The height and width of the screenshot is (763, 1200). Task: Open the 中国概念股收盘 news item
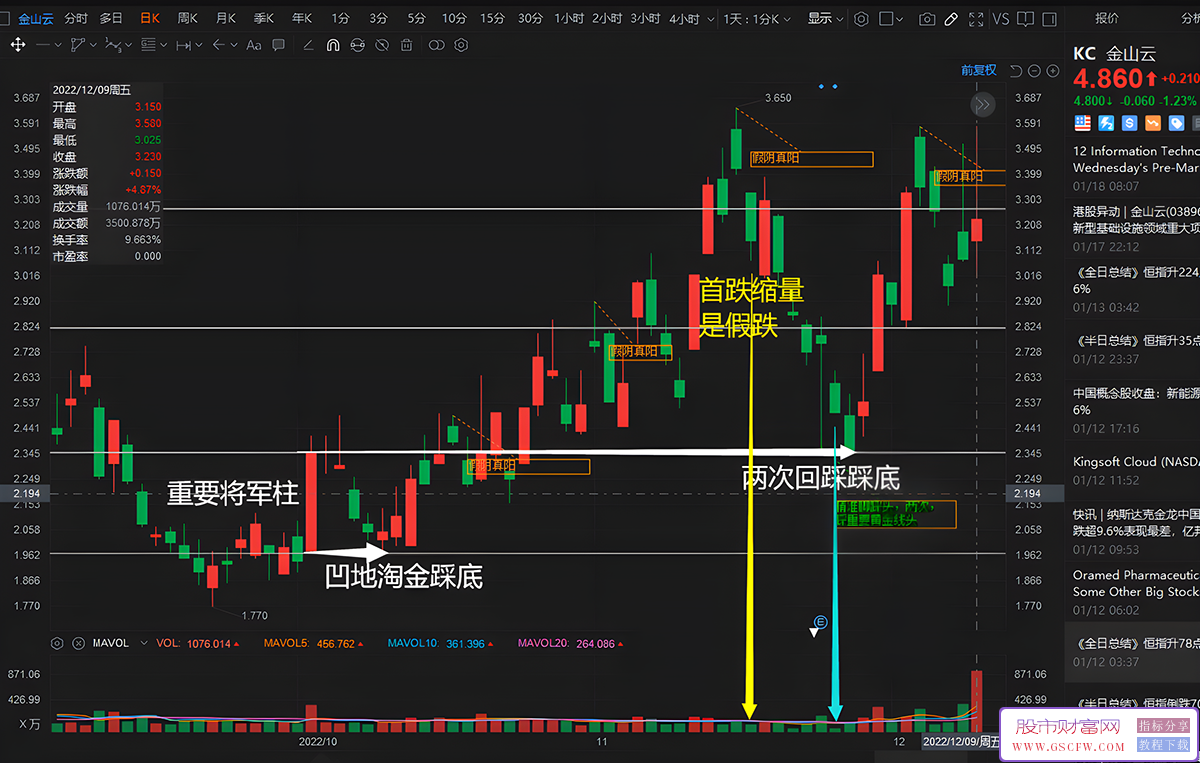1136,410
